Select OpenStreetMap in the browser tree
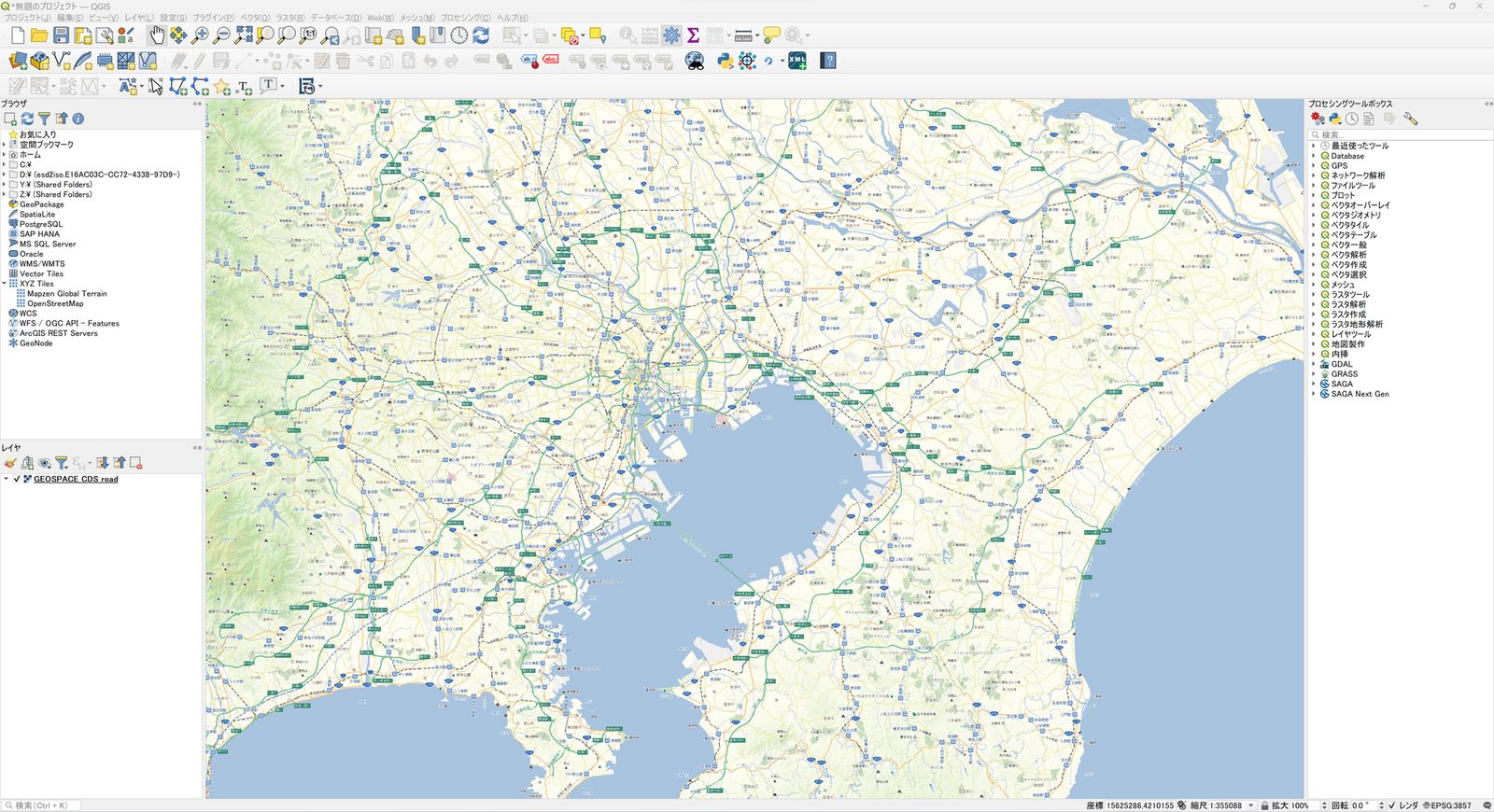Viewport: 1494px width, 812px height. coord(55,303)
